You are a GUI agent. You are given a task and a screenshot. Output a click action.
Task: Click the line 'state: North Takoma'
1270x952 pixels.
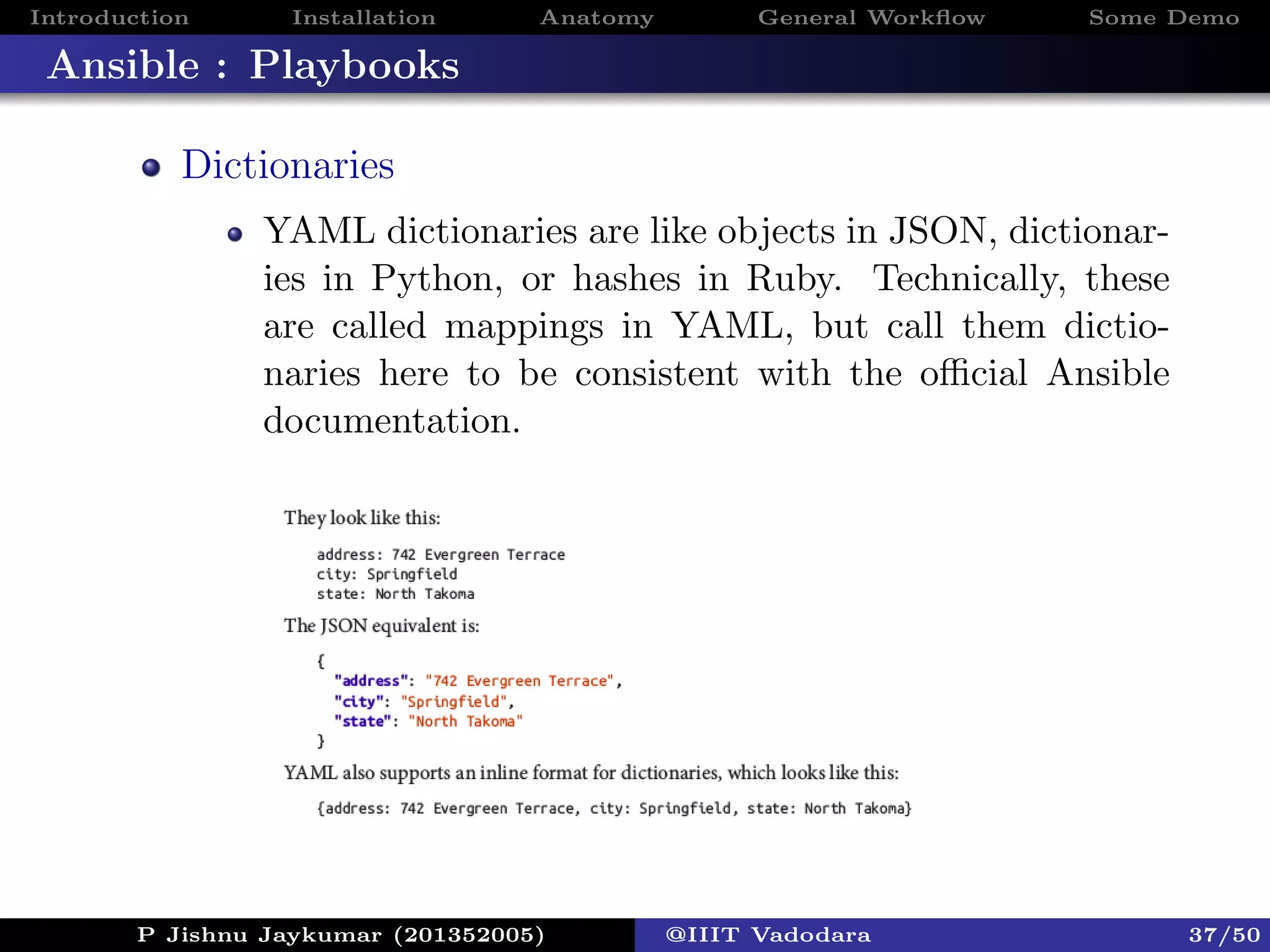396,594
